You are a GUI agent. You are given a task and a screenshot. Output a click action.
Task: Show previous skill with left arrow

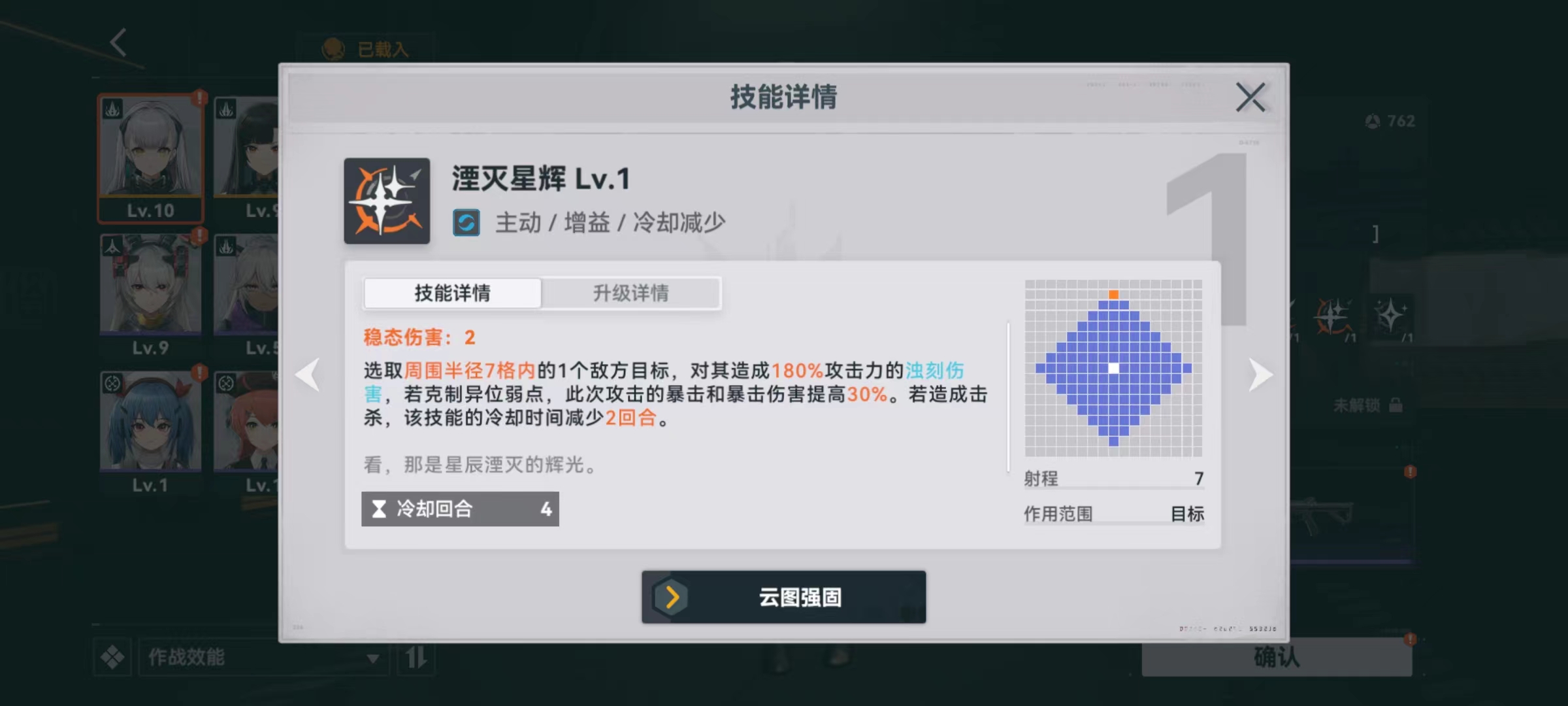coord(307,375)
